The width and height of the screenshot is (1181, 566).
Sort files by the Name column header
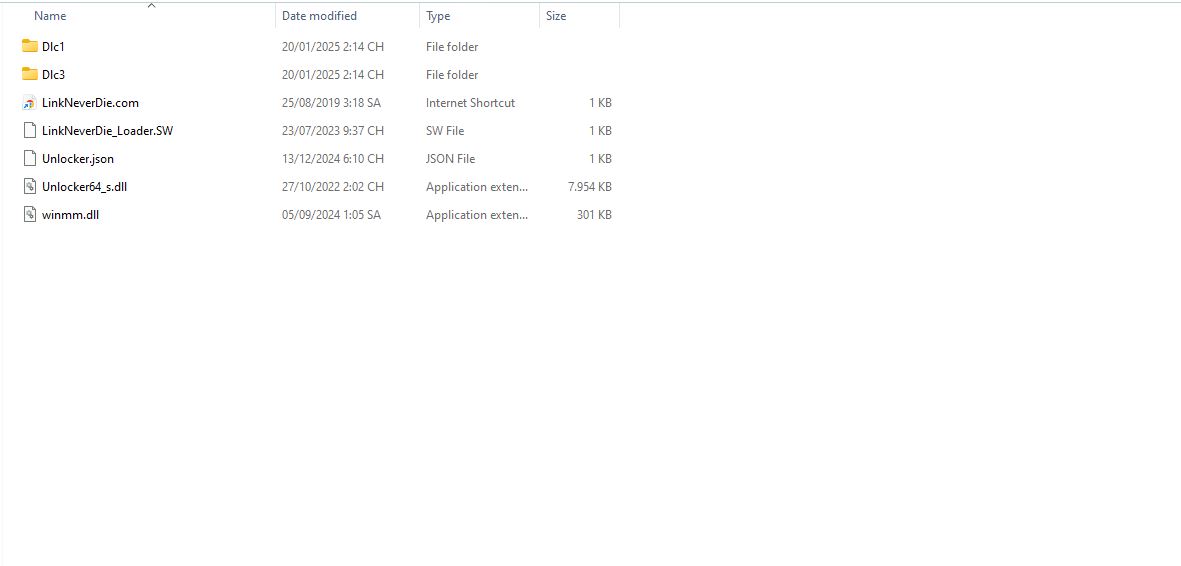(50, 16)
